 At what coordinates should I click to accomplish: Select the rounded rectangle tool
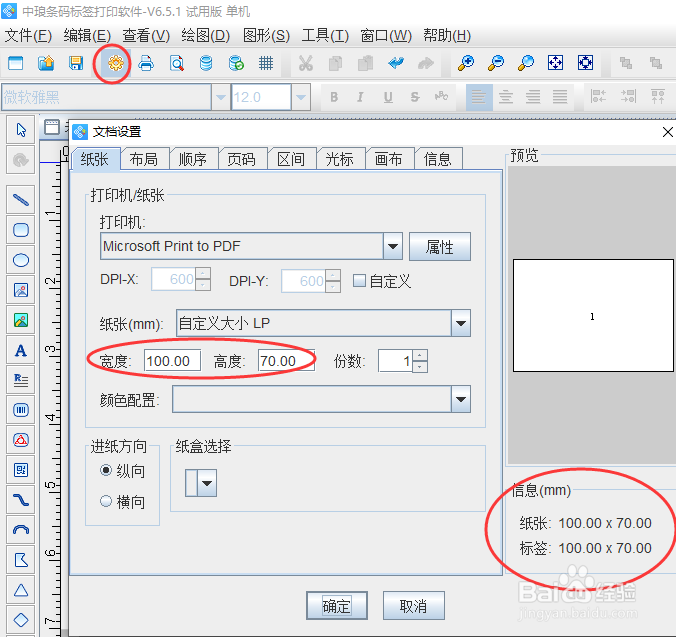point(21,230)
